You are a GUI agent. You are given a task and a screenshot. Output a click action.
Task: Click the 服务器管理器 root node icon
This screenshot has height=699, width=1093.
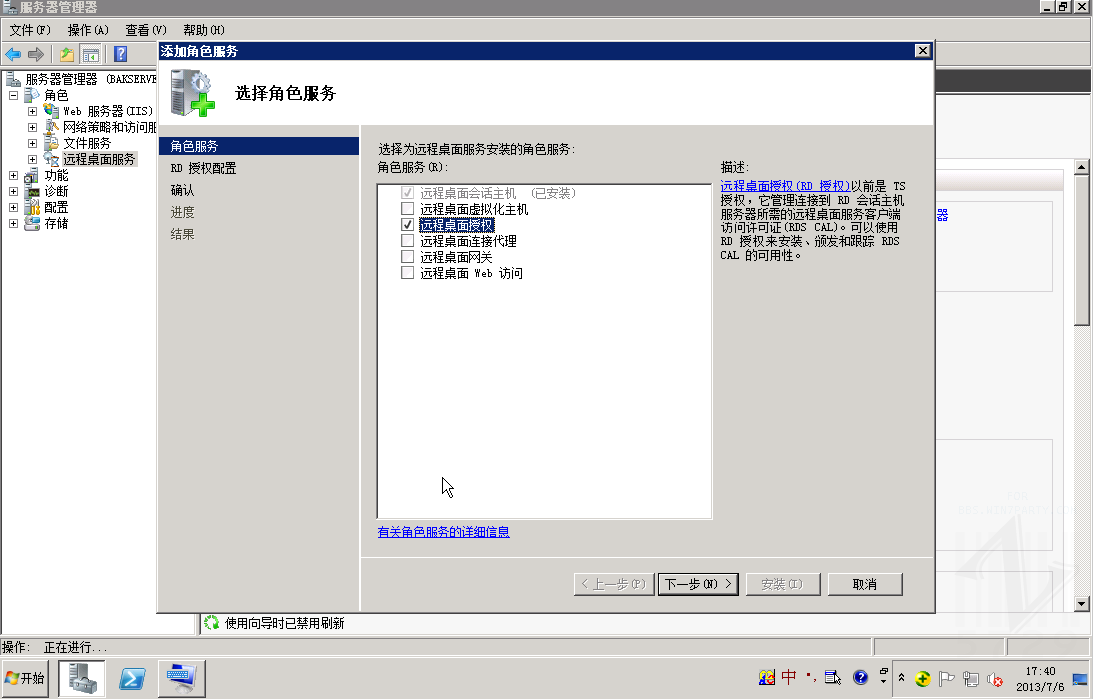point(13,79)
